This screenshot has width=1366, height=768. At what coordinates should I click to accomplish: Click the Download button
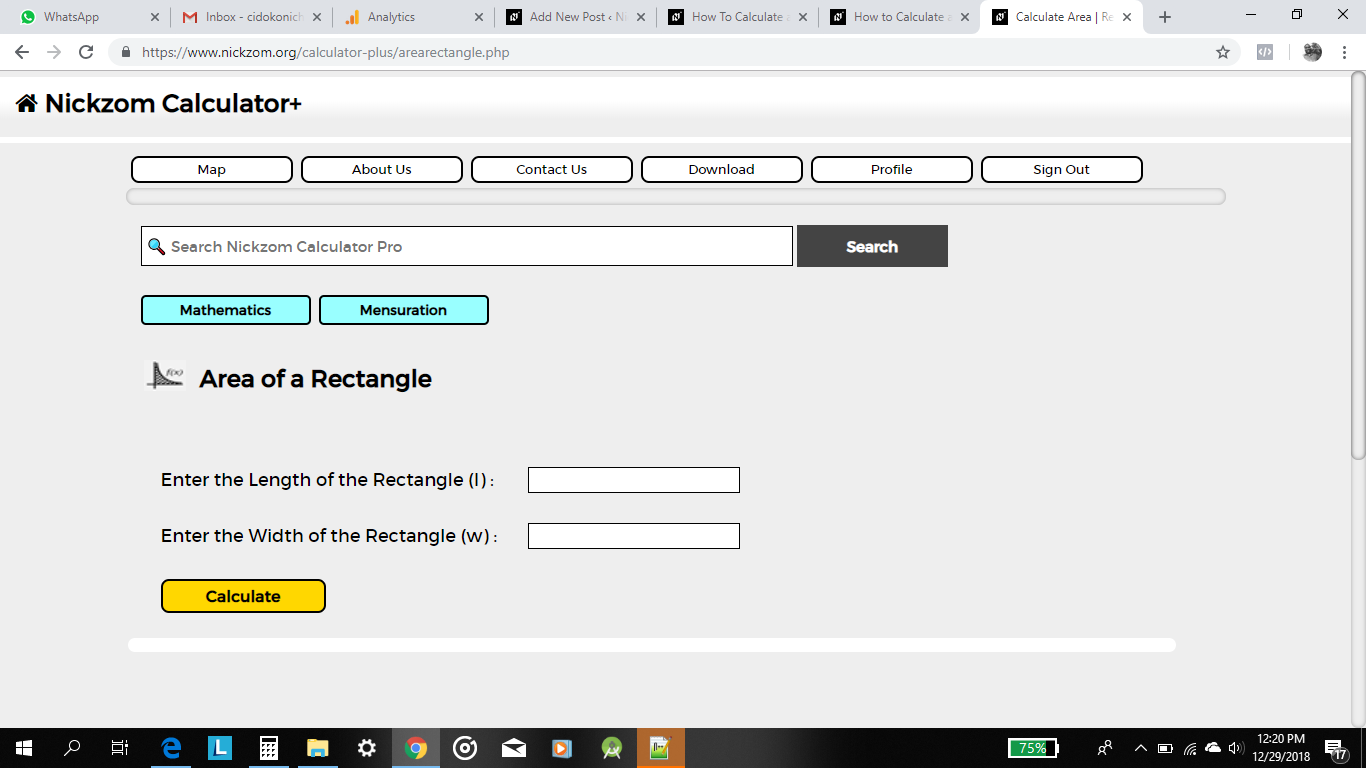coord(722,170)
